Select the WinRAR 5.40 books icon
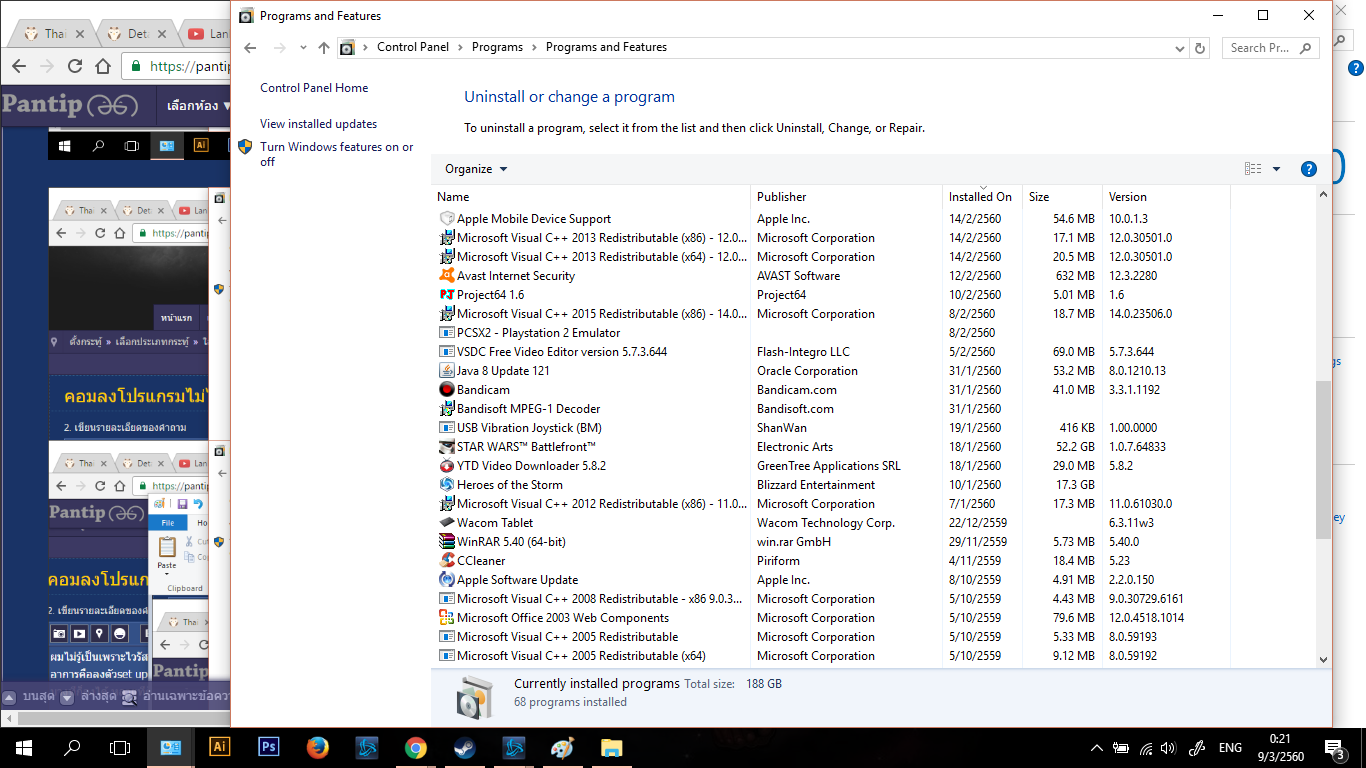This screenshot has height=768, width=1366. [447, 542]
